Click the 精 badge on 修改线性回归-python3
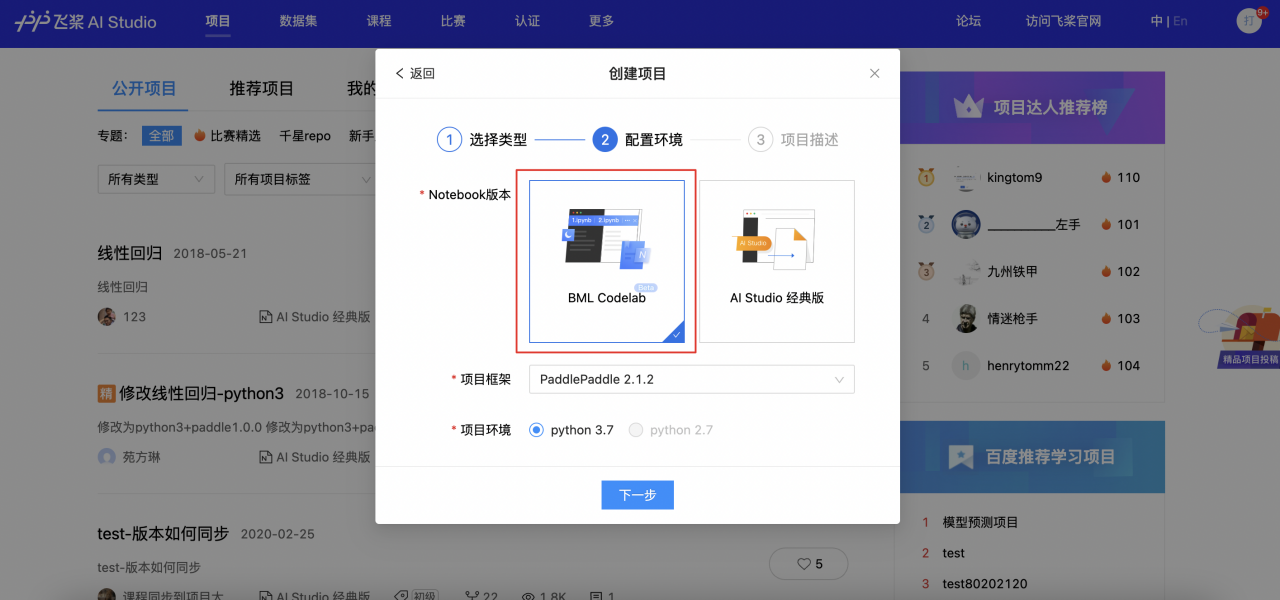This screenshot has height=600, width=1280. 106,393
